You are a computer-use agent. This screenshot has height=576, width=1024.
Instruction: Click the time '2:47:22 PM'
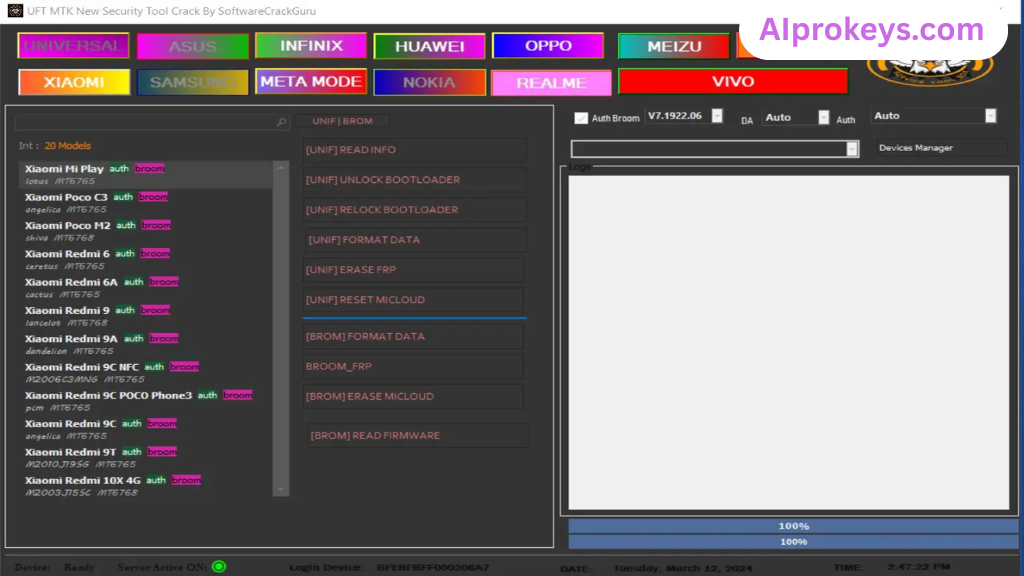click(918, 567)
